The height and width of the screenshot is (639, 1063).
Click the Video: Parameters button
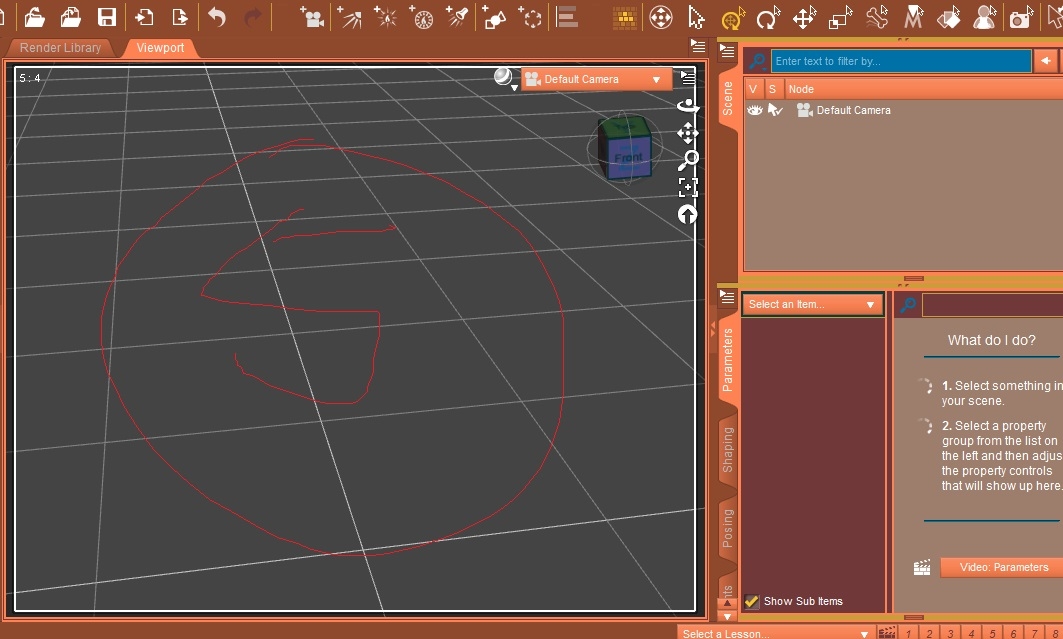pos(1003,567)
